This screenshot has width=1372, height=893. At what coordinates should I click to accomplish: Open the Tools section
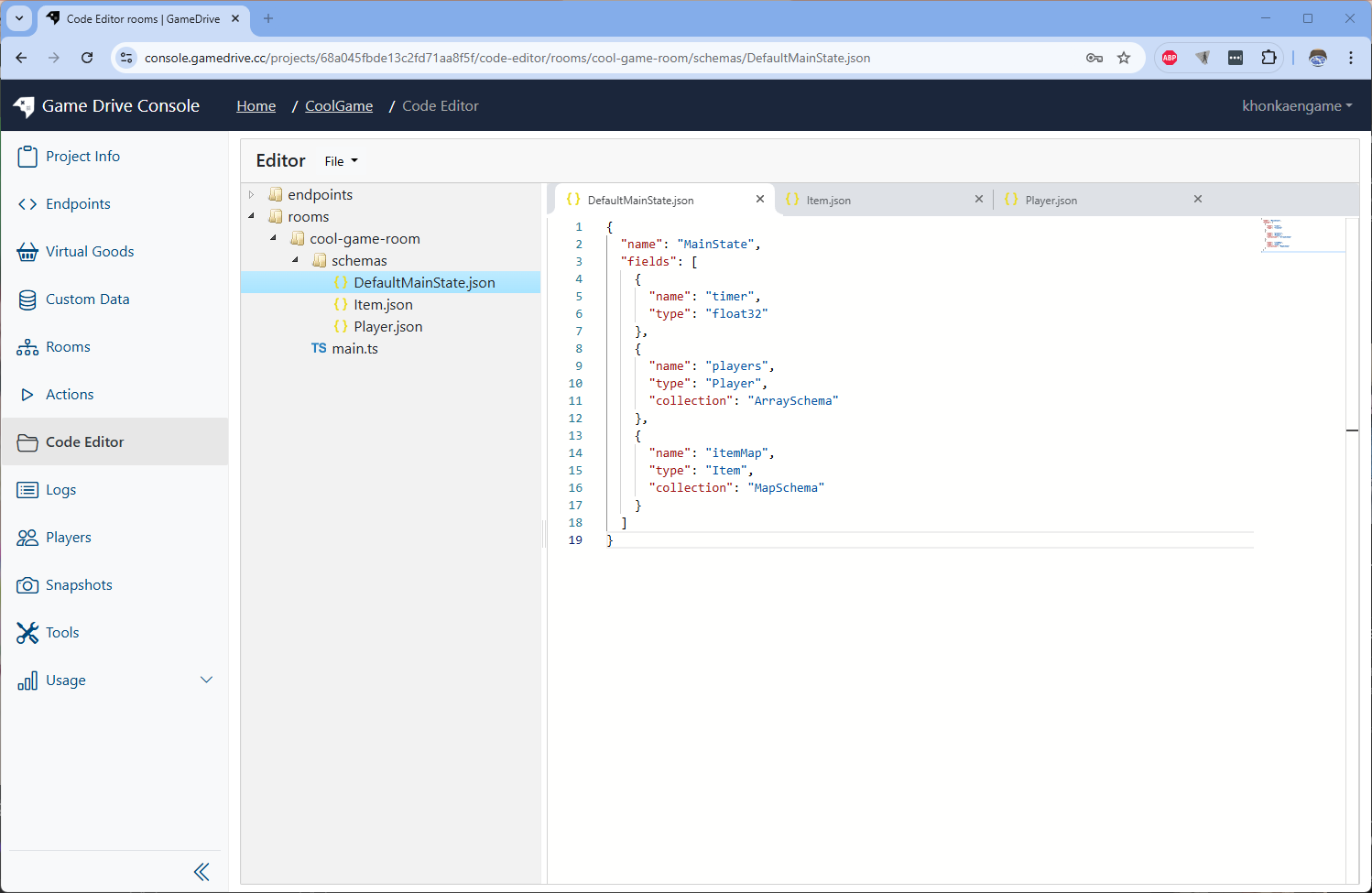pyautogui.click(x=62, y=632)
